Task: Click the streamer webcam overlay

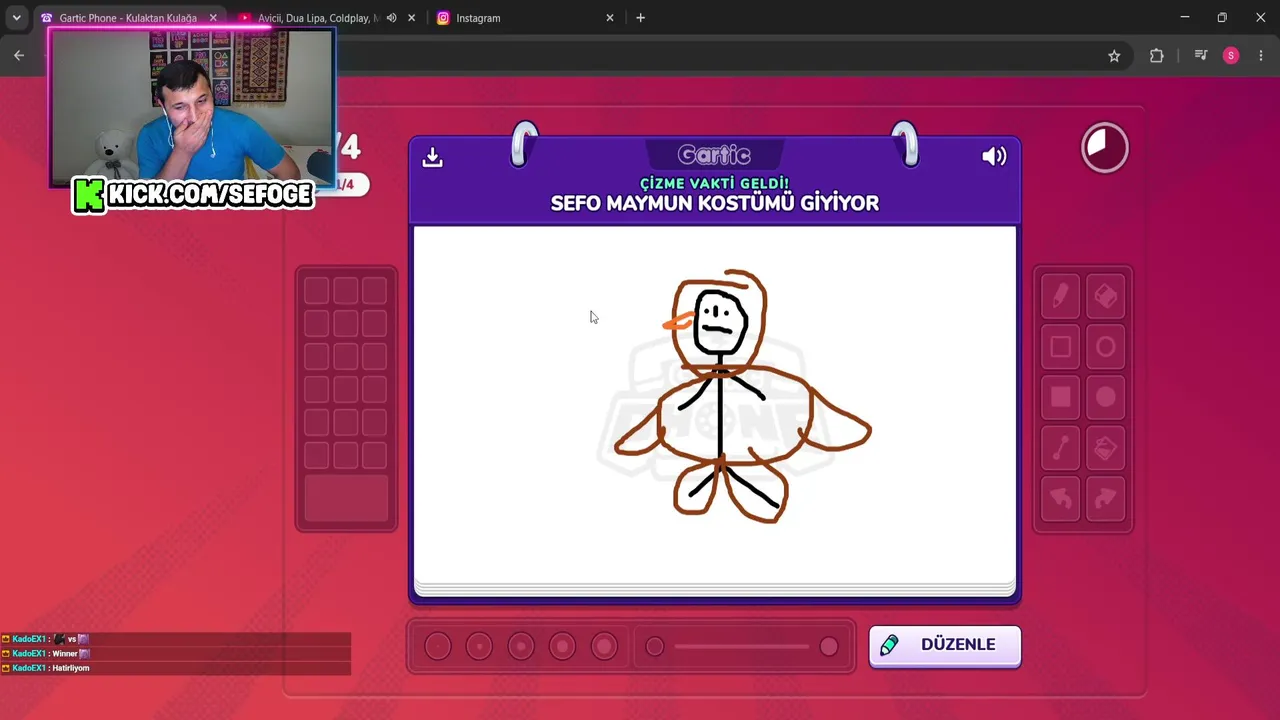Action: [x=192, y=107]
